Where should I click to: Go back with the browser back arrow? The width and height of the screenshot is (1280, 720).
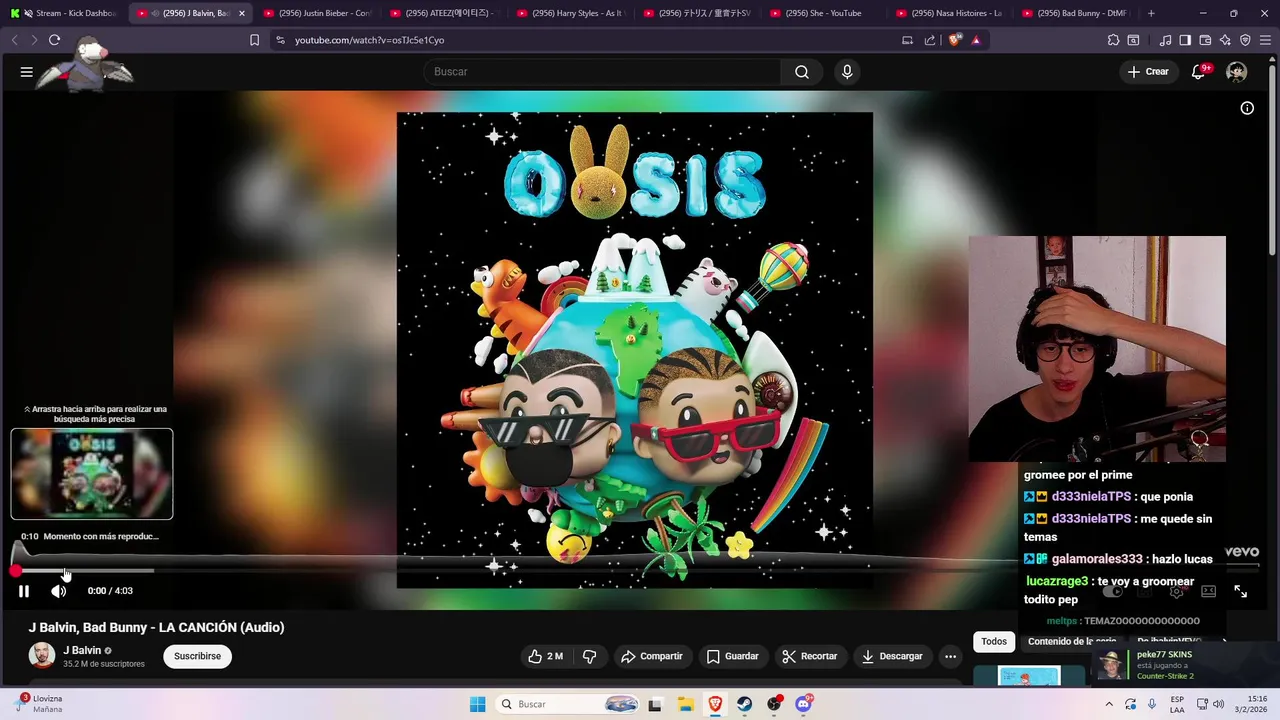[14, 40]
